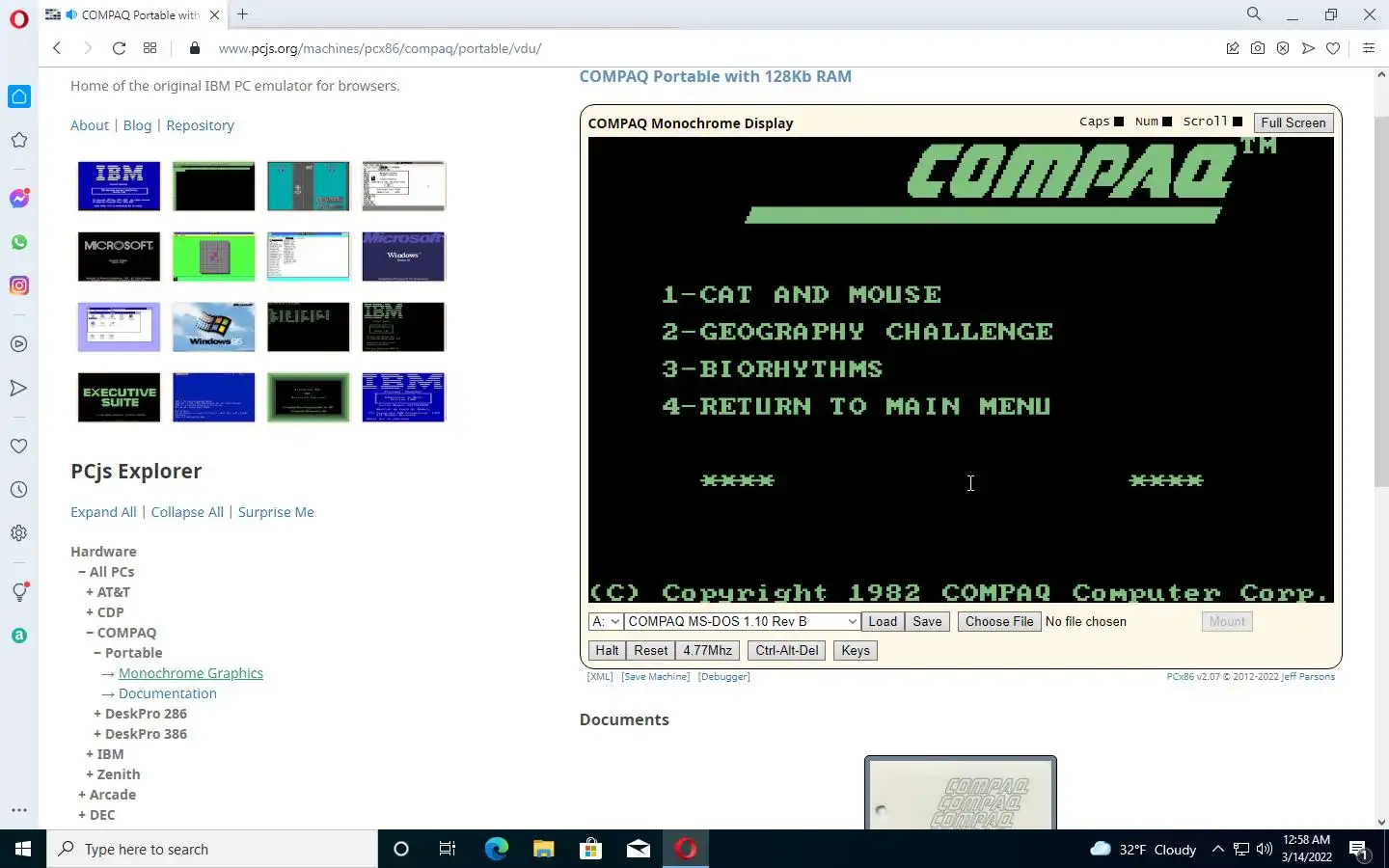Expand the Zenith tree node

coord(113,774)
